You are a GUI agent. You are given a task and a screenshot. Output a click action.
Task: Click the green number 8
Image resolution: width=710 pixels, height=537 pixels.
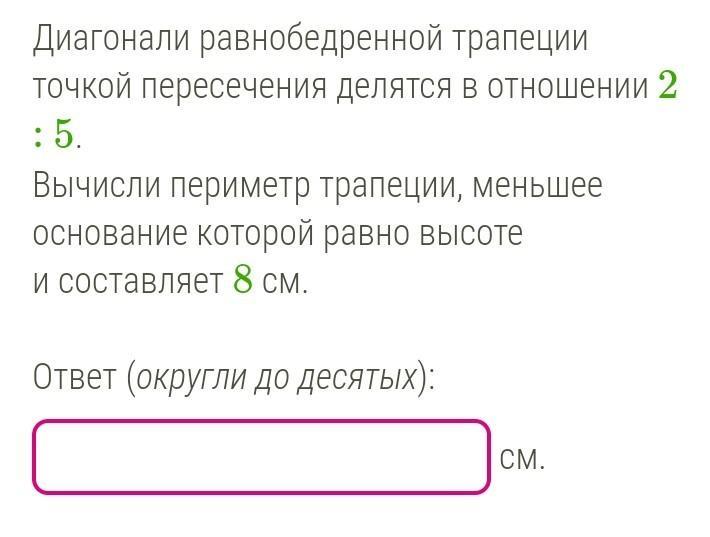click(242, 282)
